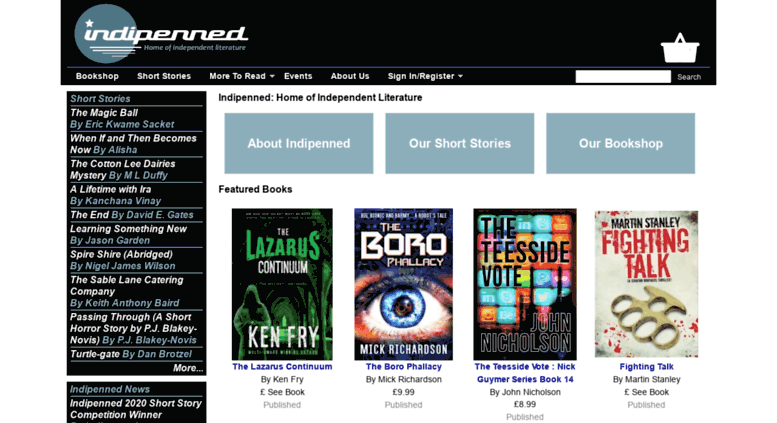
Task: Open The End by David E. Gates
Action: point(131,215)
